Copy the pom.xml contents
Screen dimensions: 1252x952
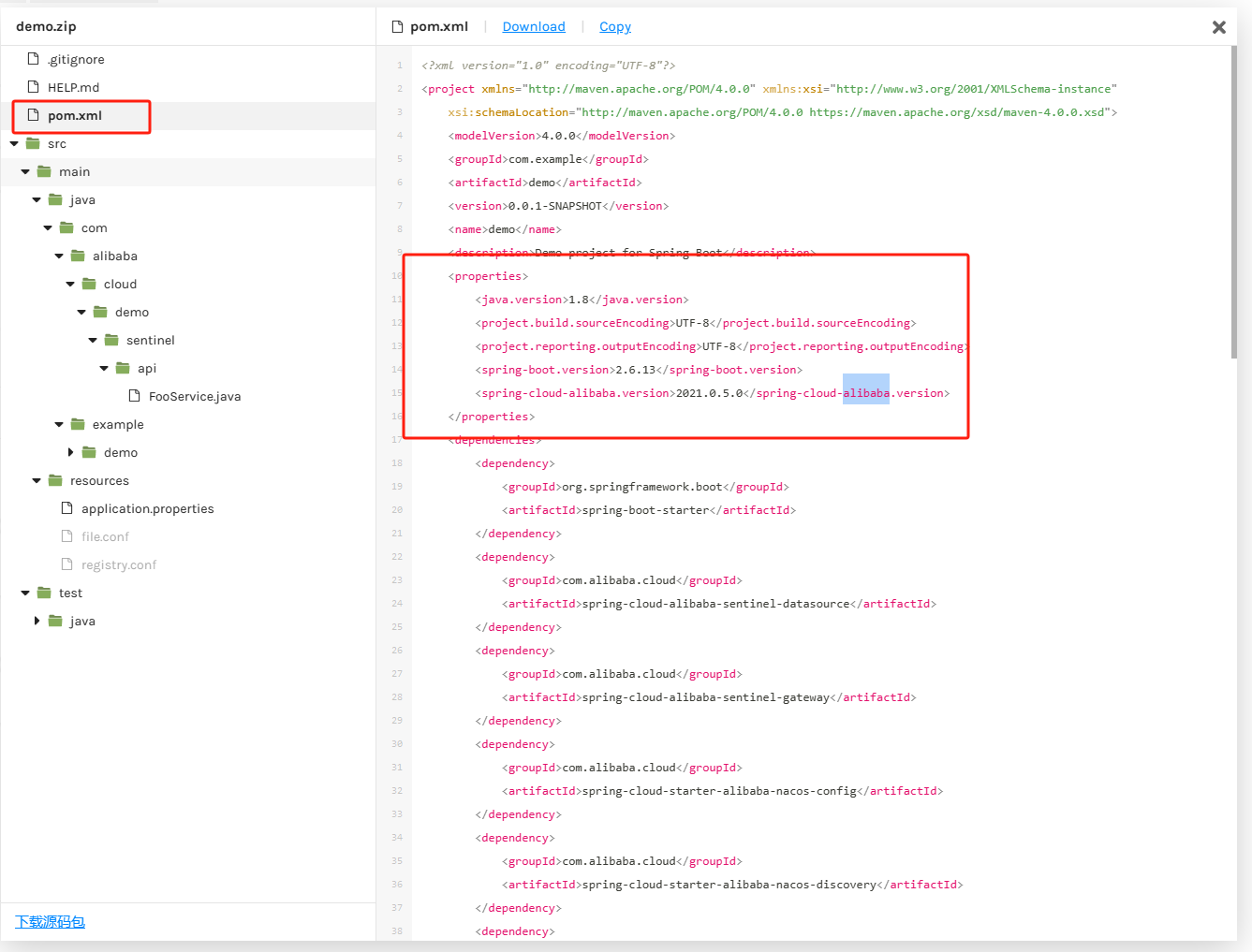[615, 26]
